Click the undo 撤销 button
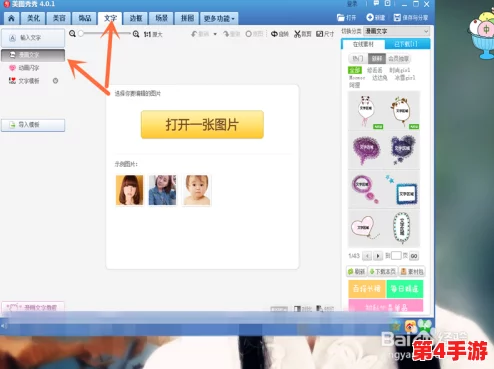Screen dimensions: 494x369 click(200, 34)
